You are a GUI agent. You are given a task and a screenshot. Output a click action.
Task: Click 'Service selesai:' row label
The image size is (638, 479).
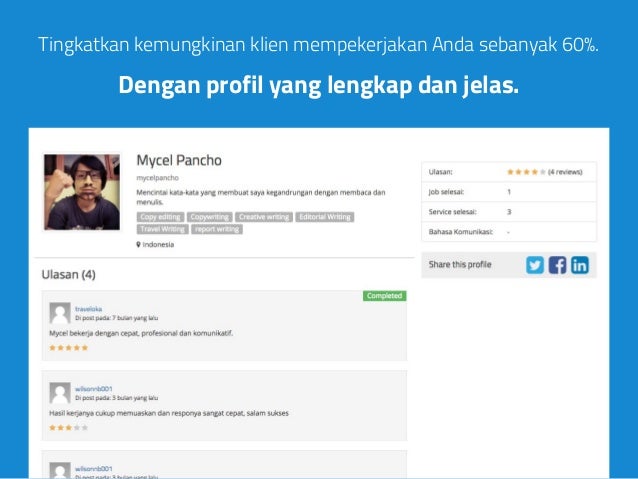point(452,212)
